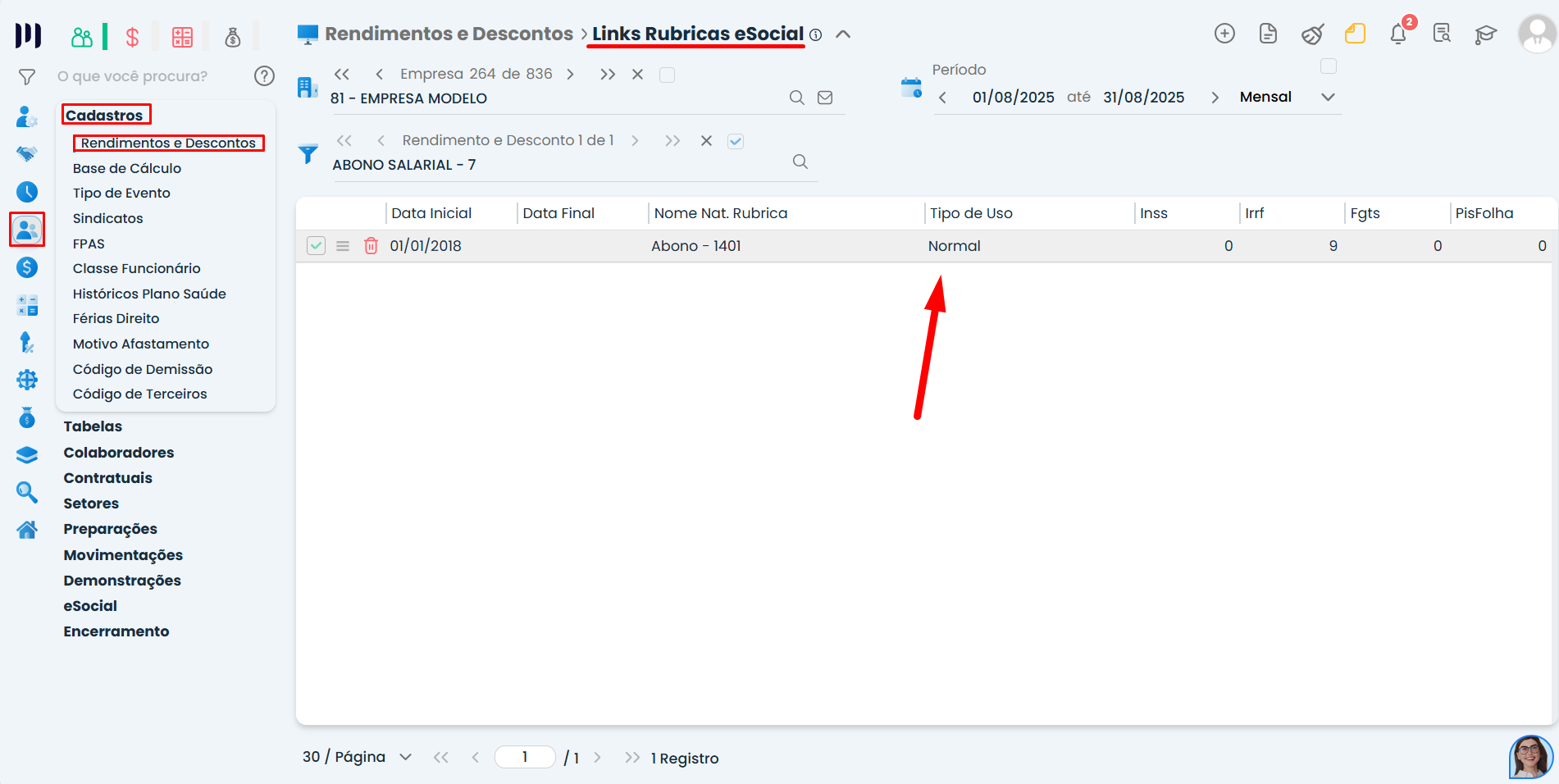Toggle the checkbox on the Abono - 1401 row
This screenshot has width=1559, height=784.
click(316, 245)
